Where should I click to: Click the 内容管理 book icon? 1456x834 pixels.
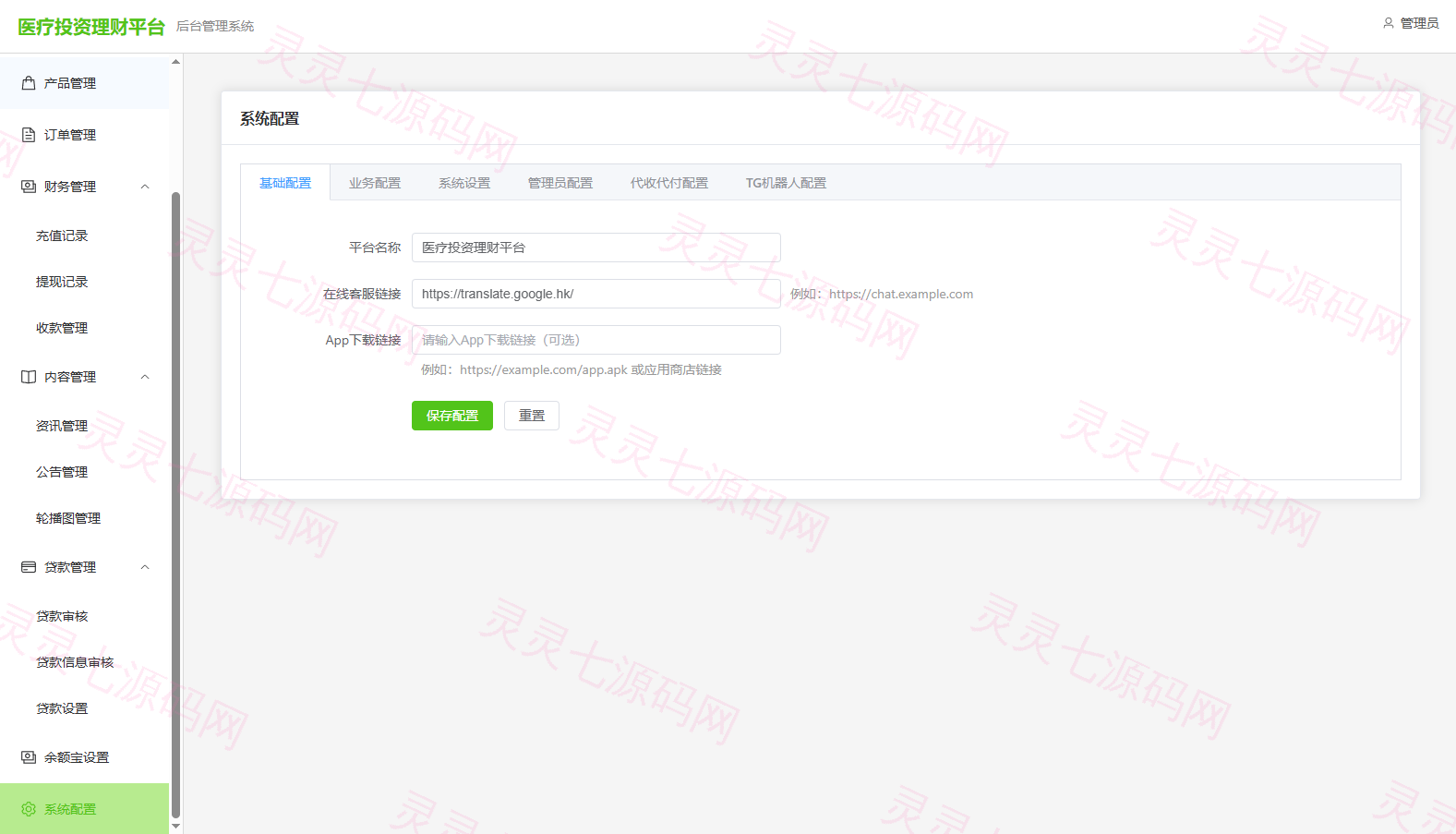[x=29, y=377]
